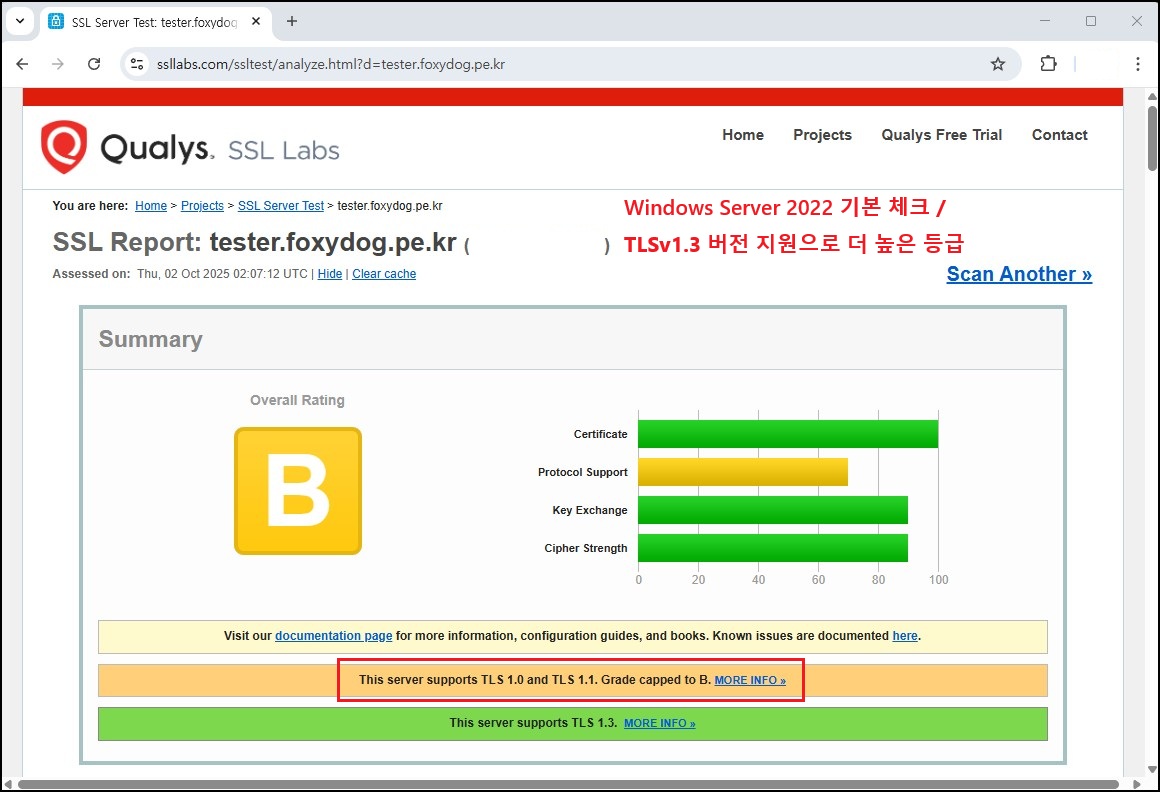Select the SSL Server Test browser tab
This screenshot has width=1160, height=792.
[155, 22]
